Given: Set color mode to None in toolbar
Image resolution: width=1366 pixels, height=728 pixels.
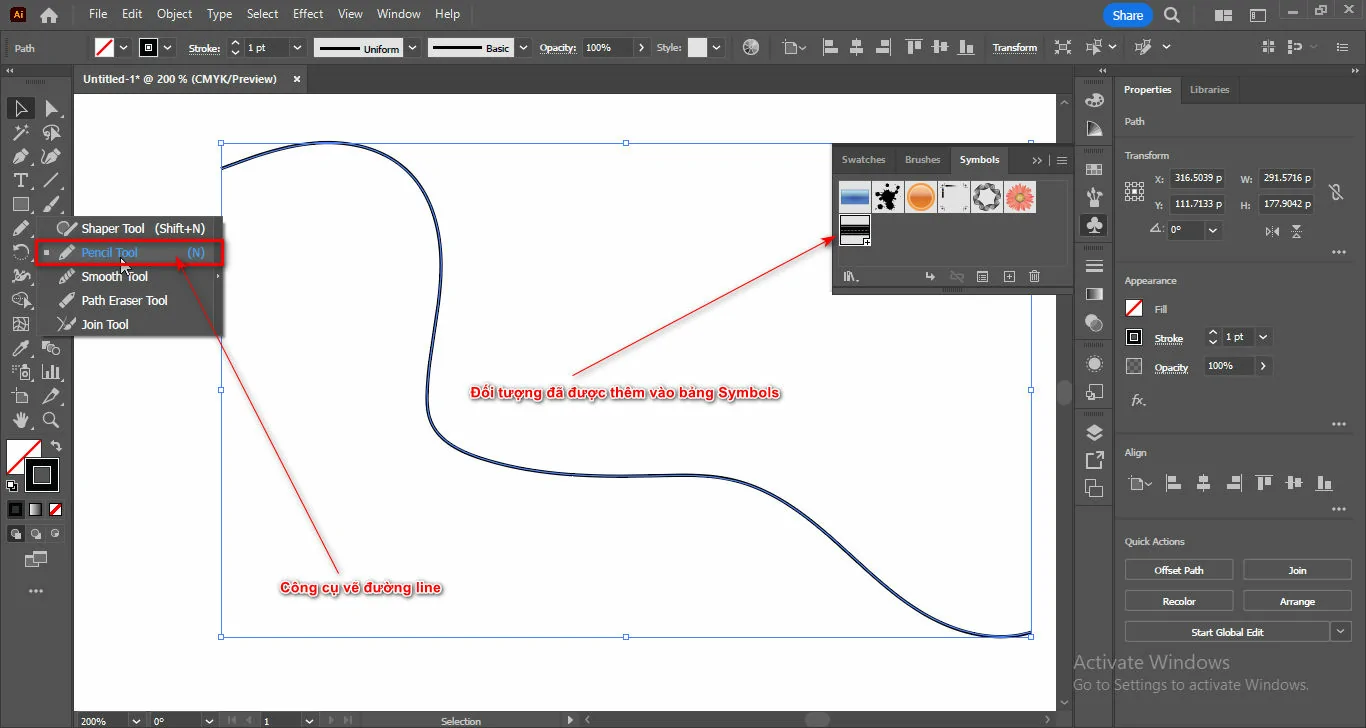Looking at the screenshot, I should point(56,509).
